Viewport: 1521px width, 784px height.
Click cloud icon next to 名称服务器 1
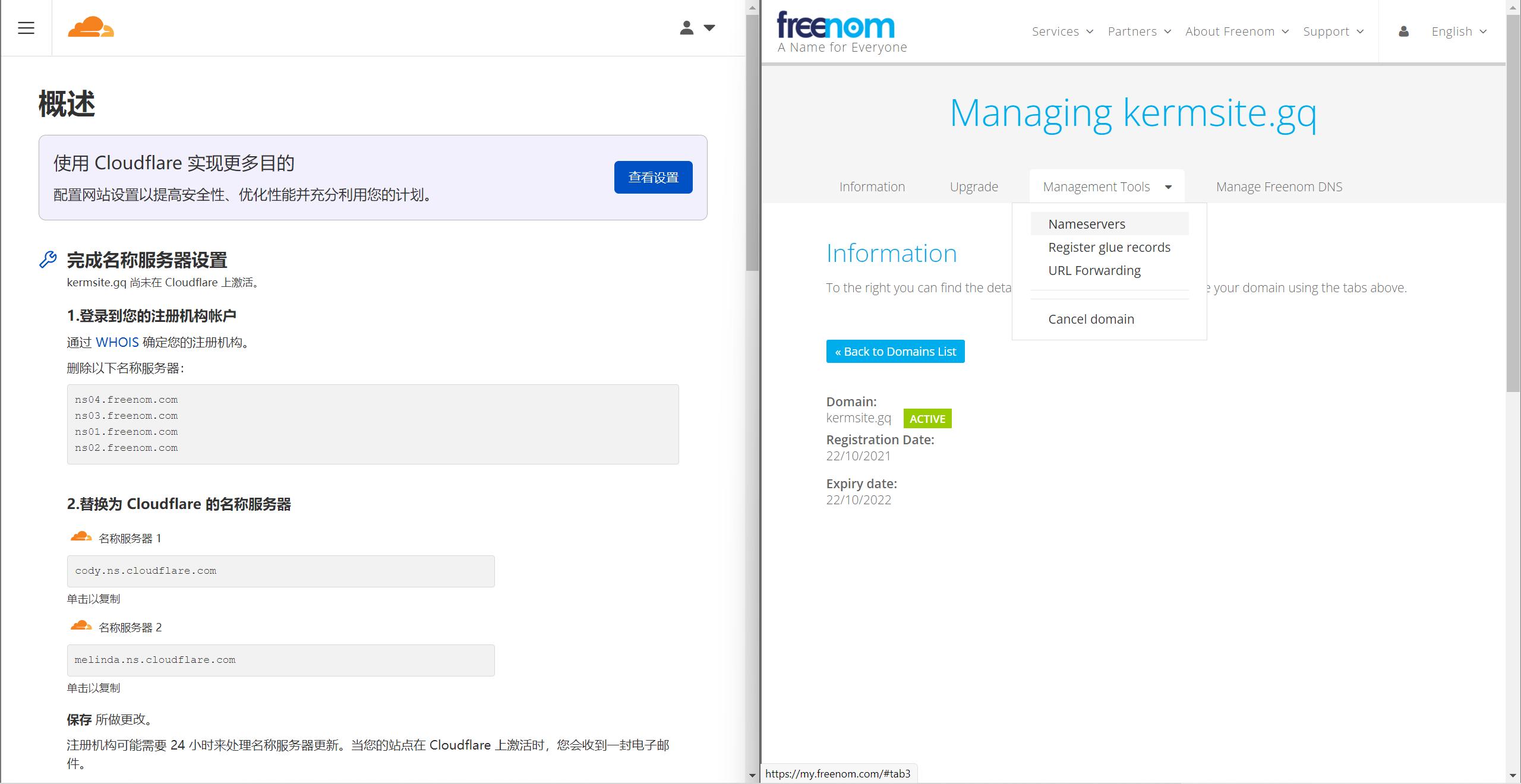(81, 537)
